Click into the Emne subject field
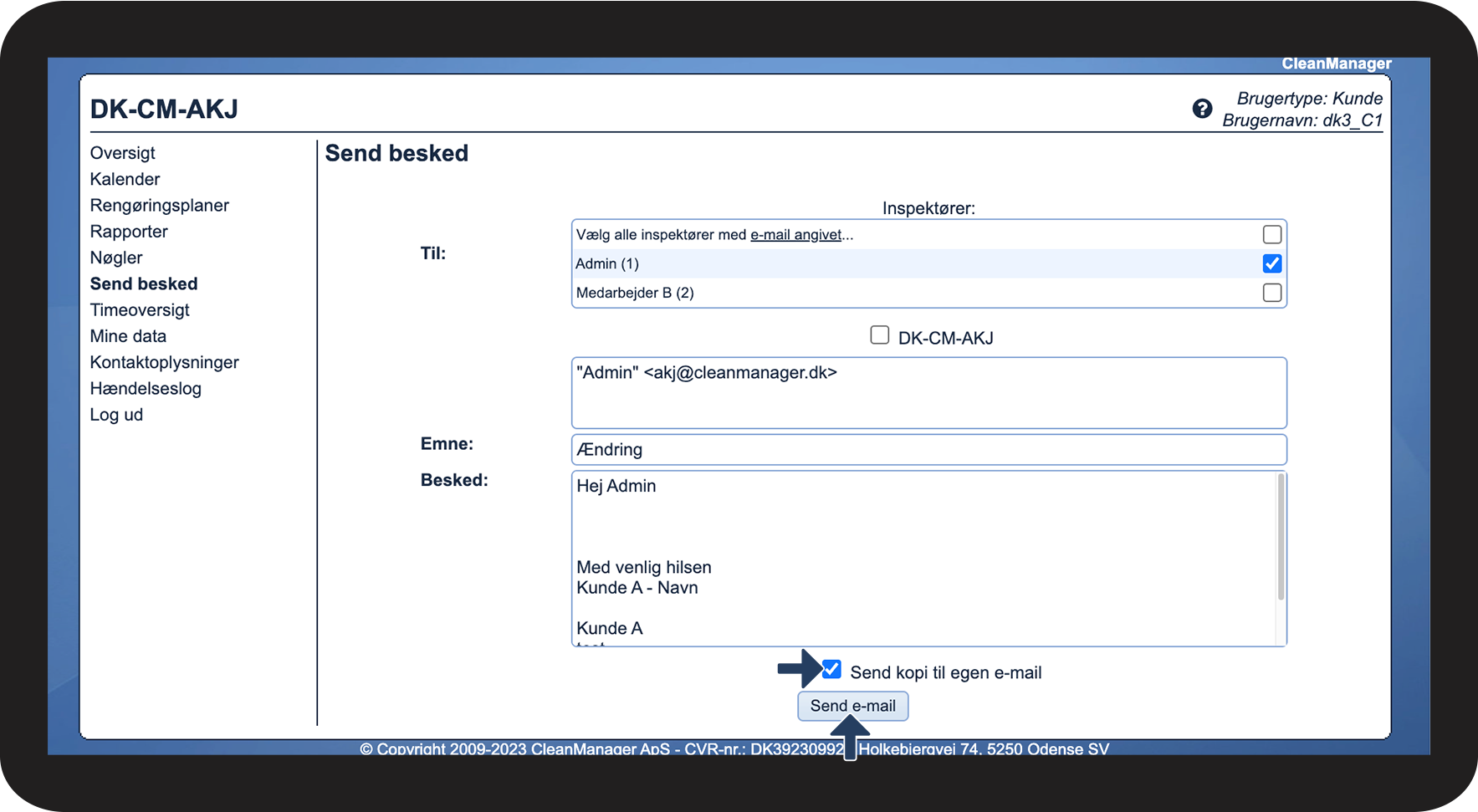 click(x=928, y=450)
